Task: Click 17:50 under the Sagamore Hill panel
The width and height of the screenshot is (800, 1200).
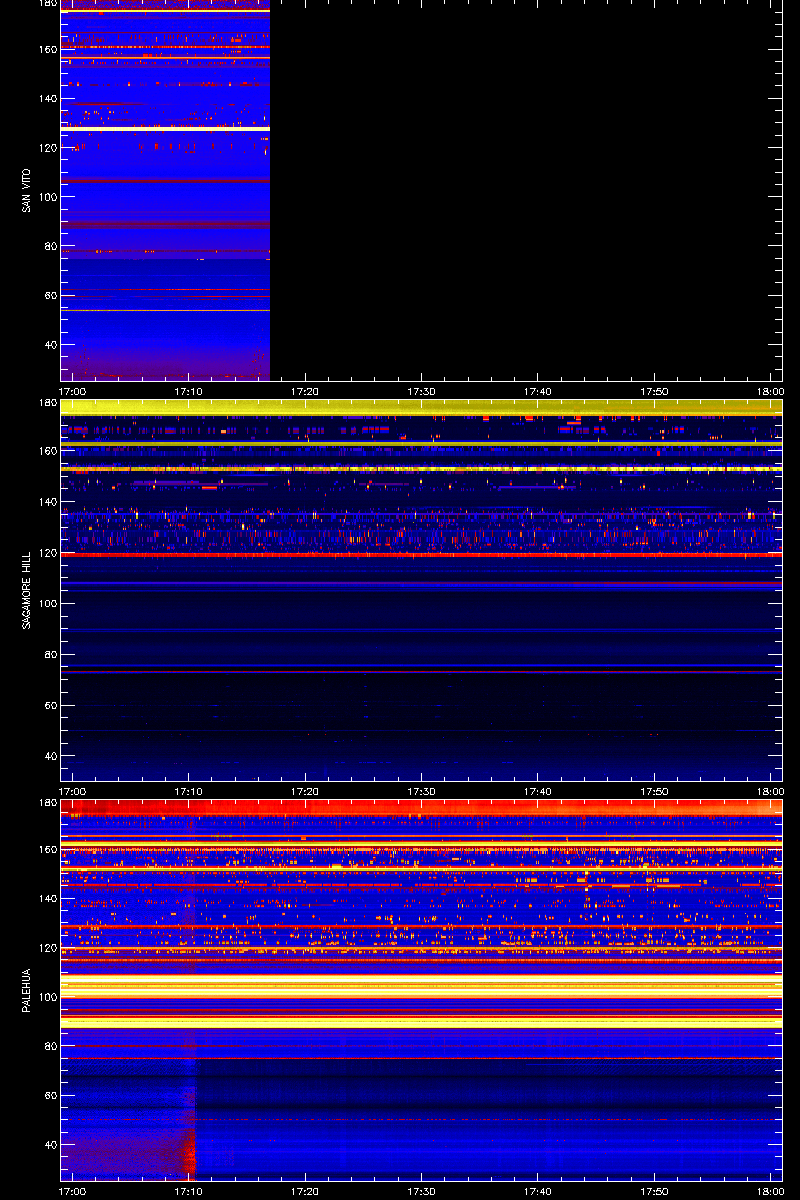Action: click(x=655, y=792)
